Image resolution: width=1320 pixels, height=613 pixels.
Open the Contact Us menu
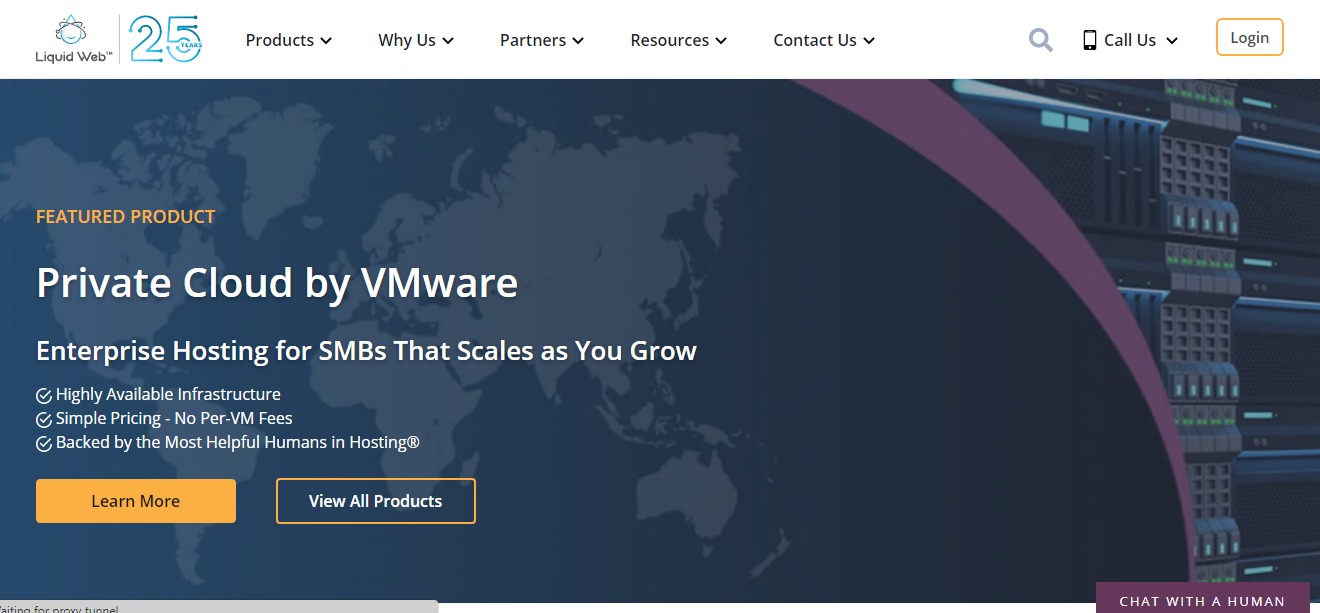click(x=823, y=40)
